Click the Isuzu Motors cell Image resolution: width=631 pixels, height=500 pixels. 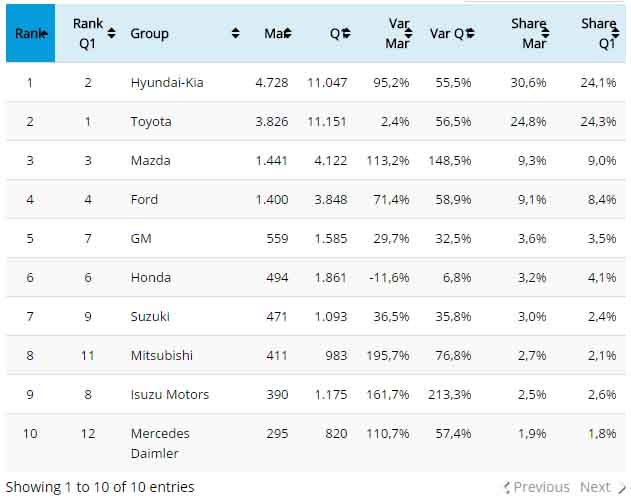(170, 394)
